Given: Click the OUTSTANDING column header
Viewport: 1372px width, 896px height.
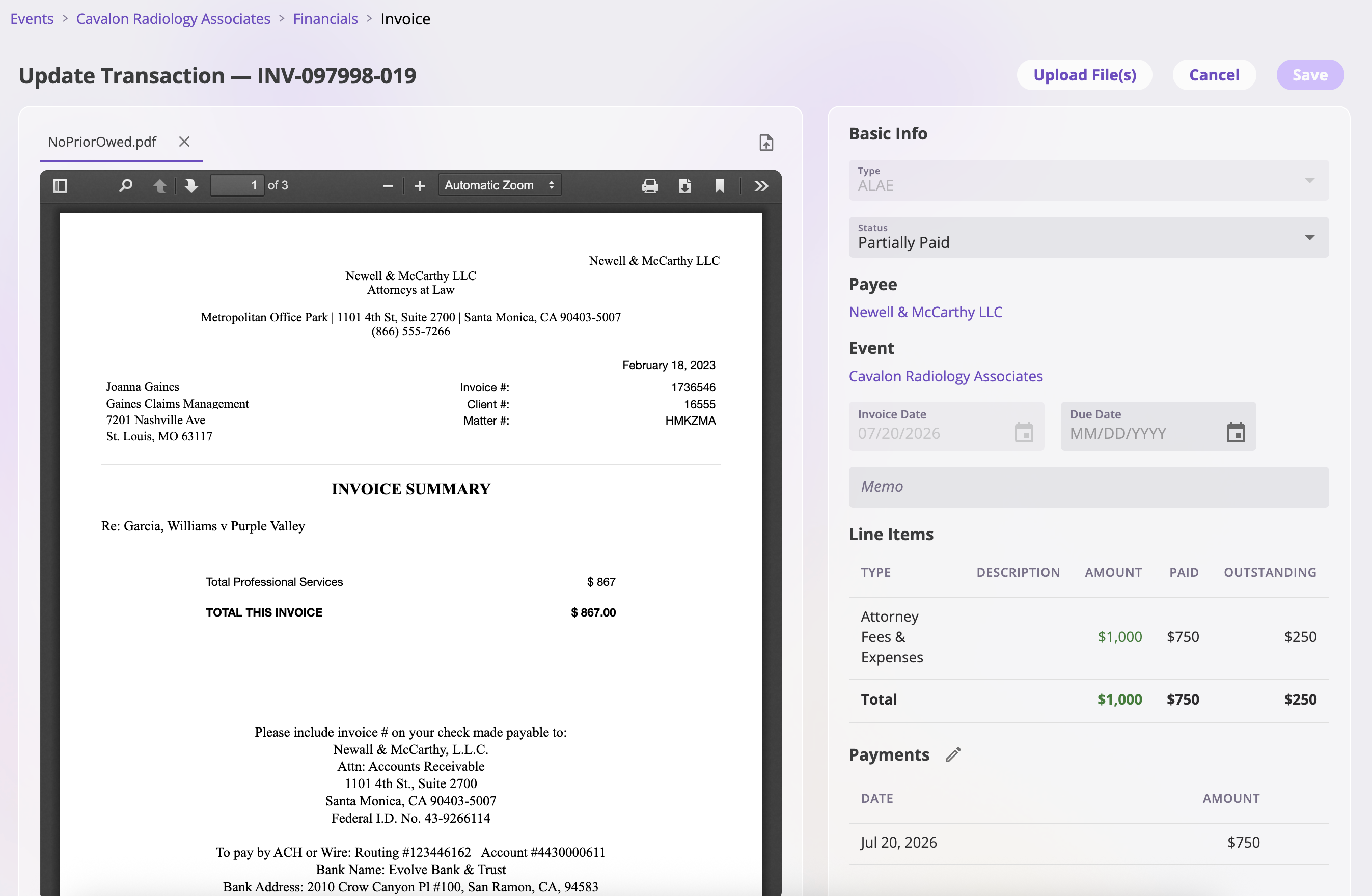Looking at the screenshot, I should click(1270, 572).
